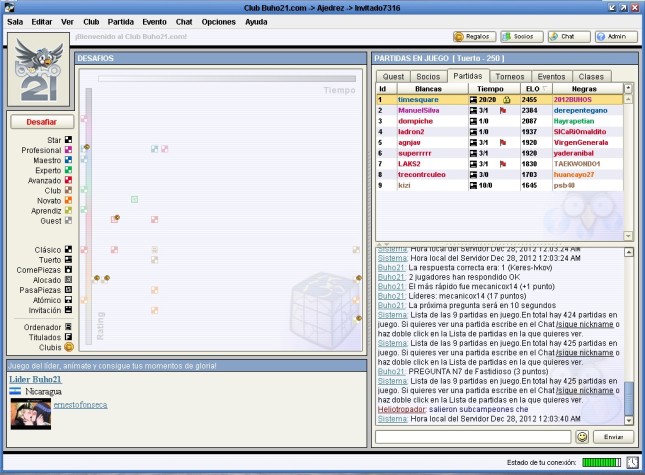Click the chat message input field

click(471, 437)
